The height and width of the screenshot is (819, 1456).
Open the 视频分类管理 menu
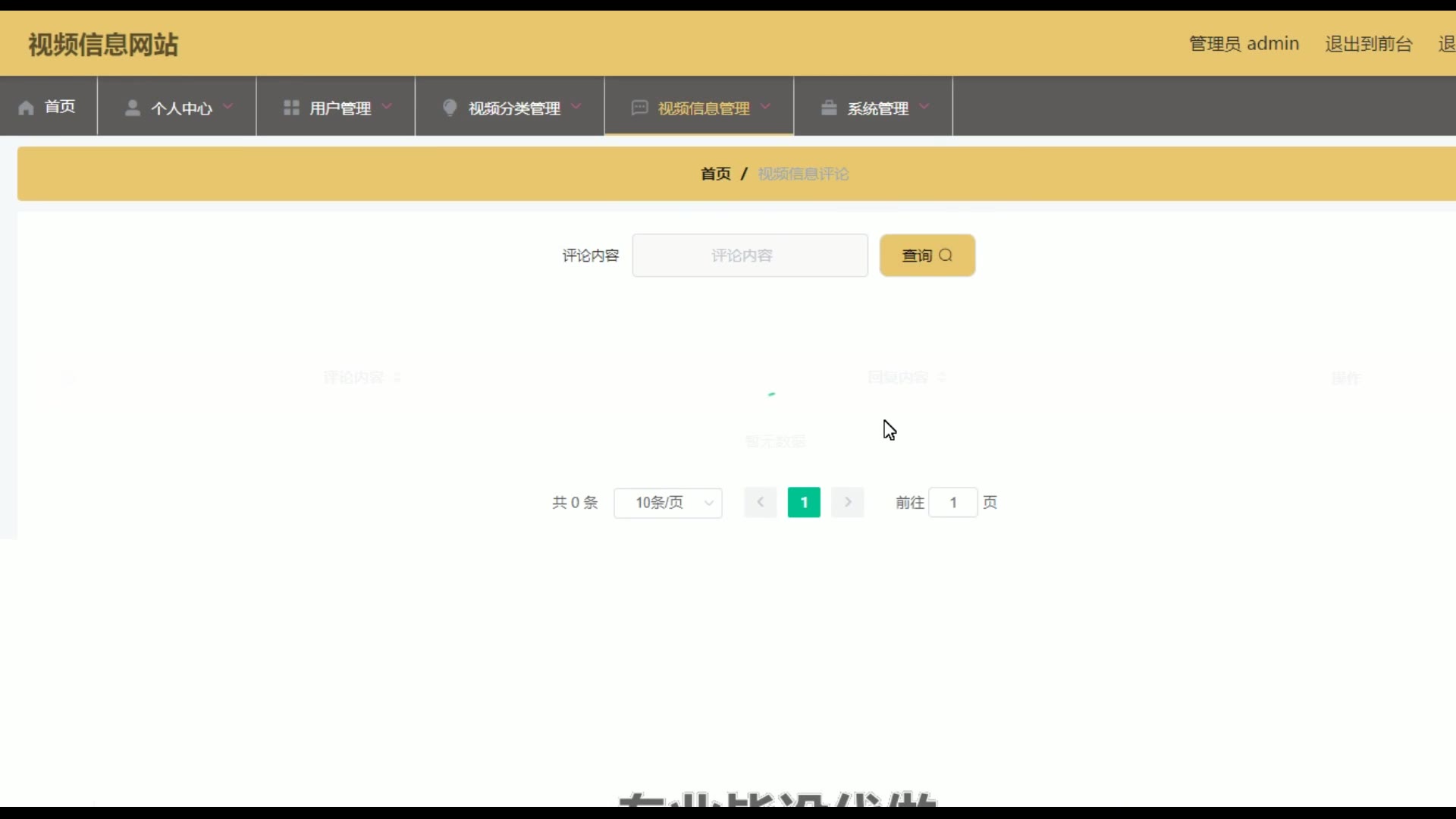coord(514,108)
